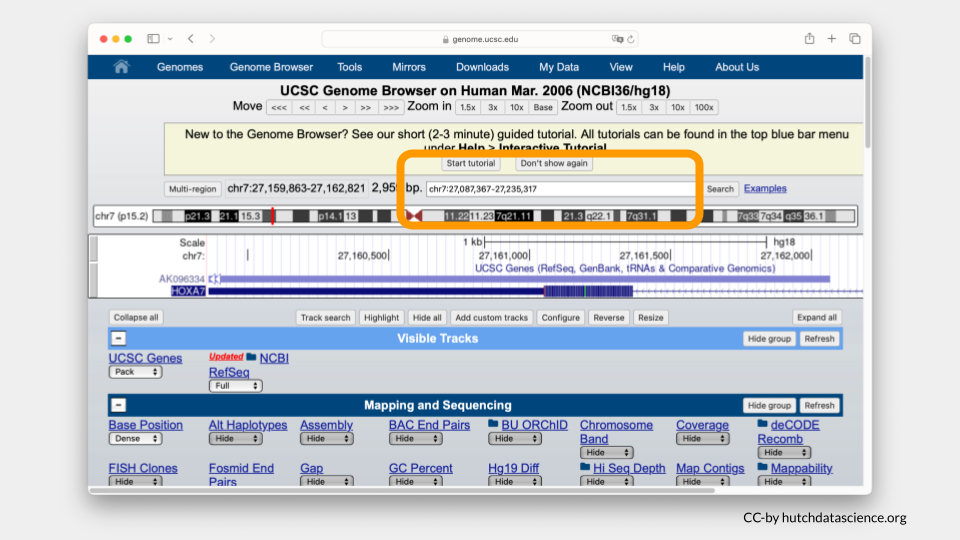Open RefSeq Full visibility dropdown
This screenshot has width=960, height=540.
click(236, 386)
